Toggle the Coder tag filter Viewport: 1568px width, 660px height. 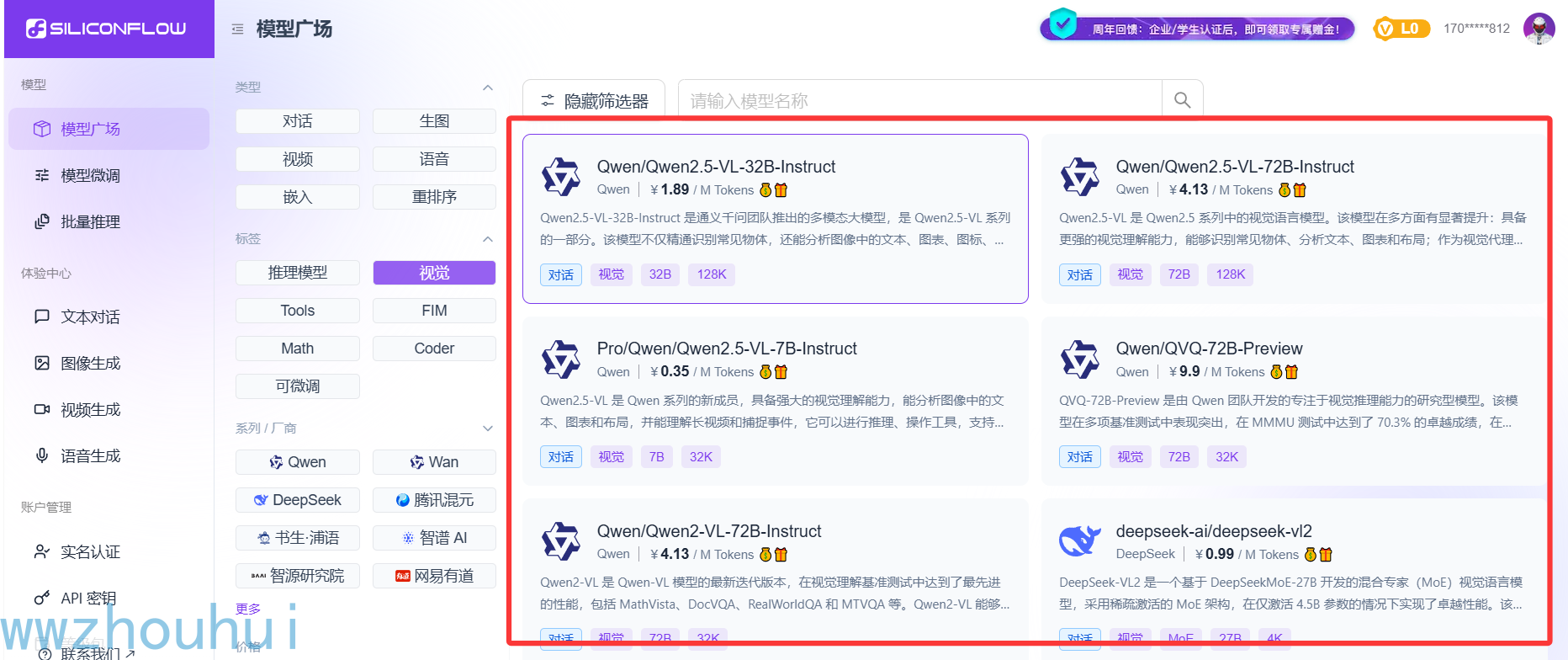coord(434,349)
